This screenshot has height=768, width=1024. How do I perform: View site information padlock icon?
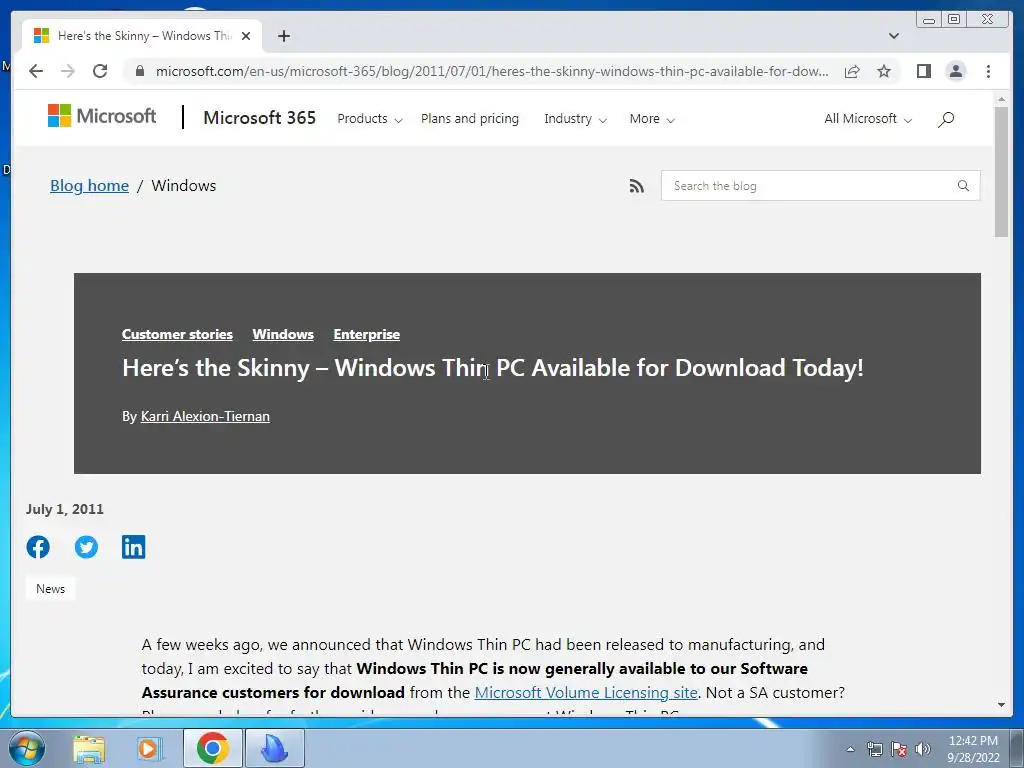click(139, 71)
